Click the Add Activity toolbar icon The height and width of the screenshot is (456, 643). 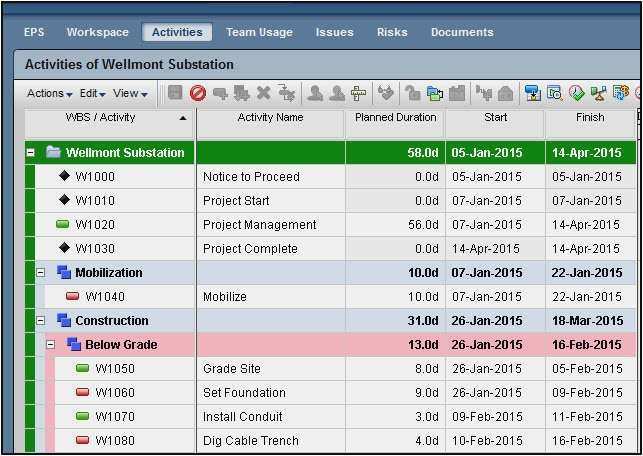[220, 94]
